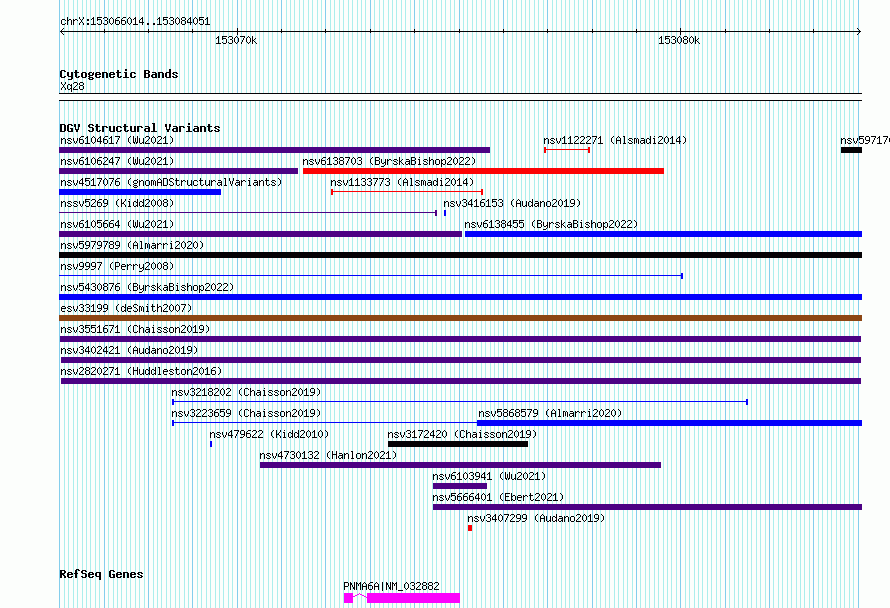The height and width of the screenshot is (608, 890).
Task: Click the nsv1133773 (Alsmadi2014) label
Action: click(x=402, y=182)
